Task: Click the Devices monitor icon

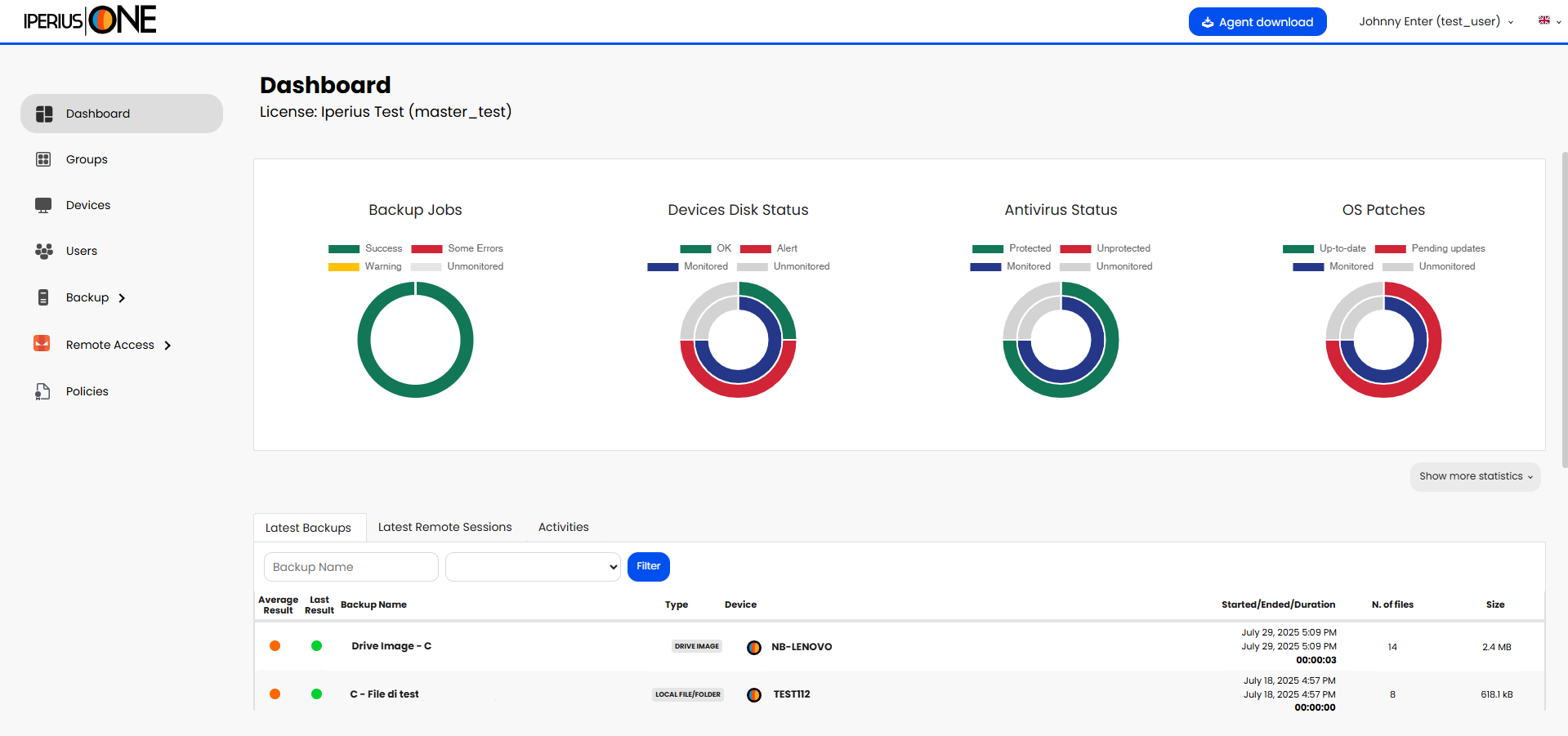Action: point(43,205)
